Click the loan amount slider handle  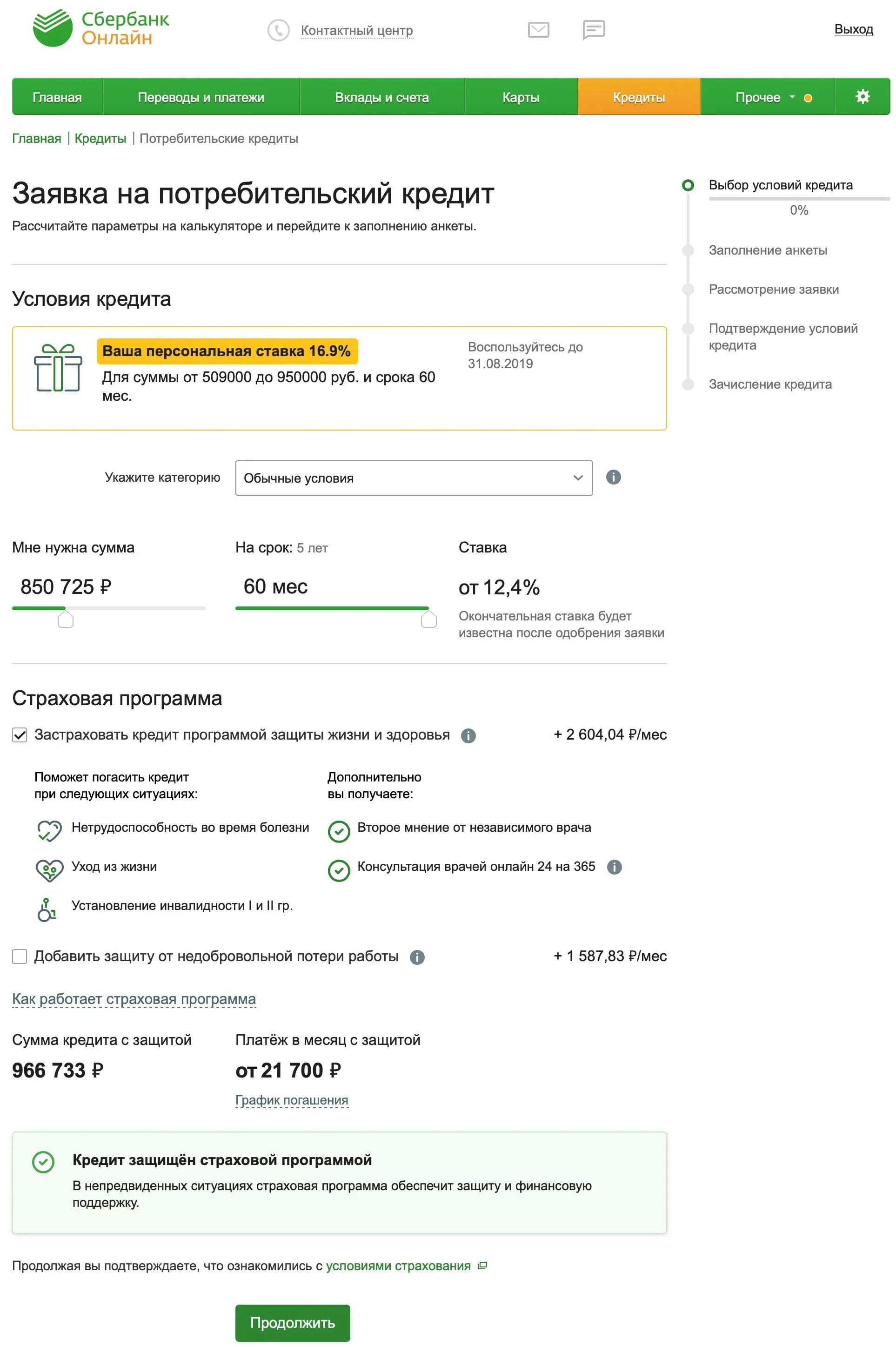click(x=66, y=619)
